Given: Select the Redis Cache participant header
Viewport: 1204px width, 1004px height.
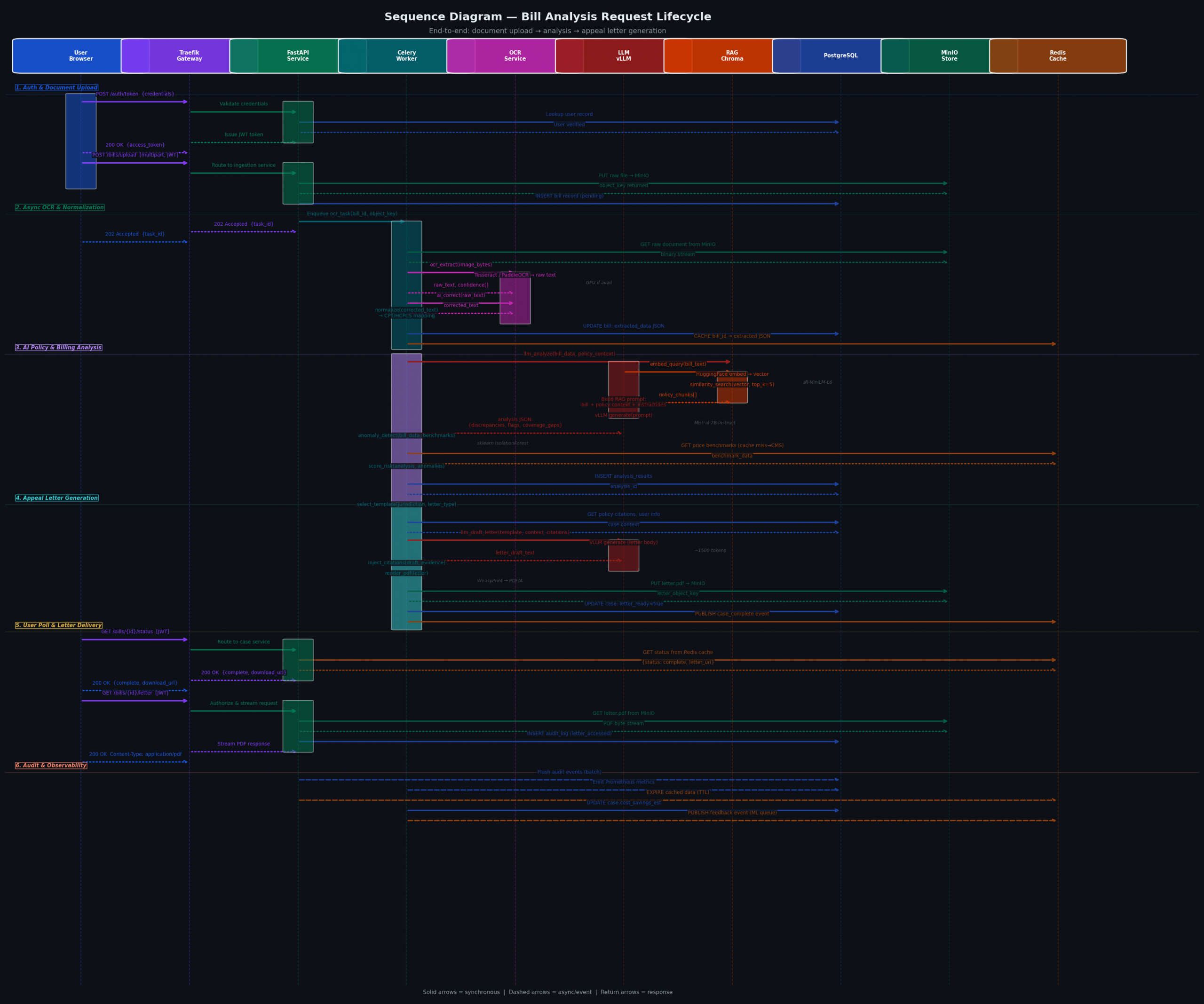Looking at the screenshot, I should [x=1058, y=55].
